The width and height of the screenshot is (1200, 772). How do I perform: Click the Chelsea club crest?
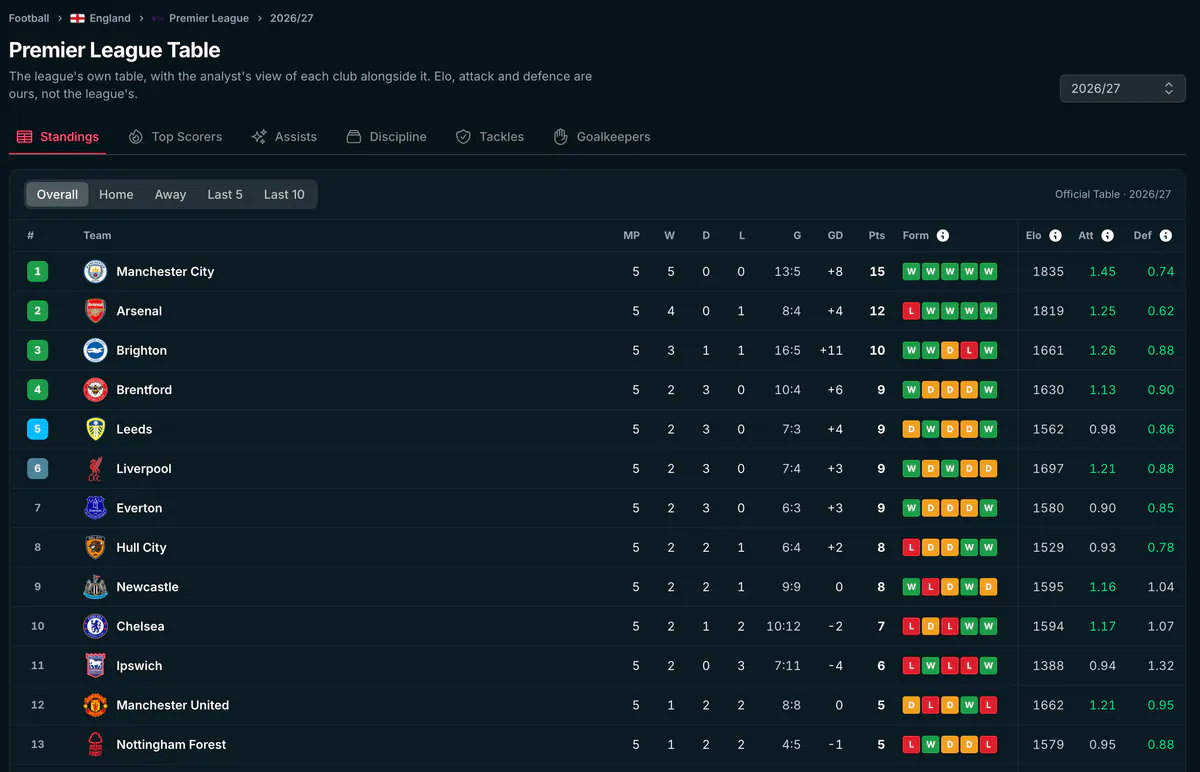pos(95,626)
